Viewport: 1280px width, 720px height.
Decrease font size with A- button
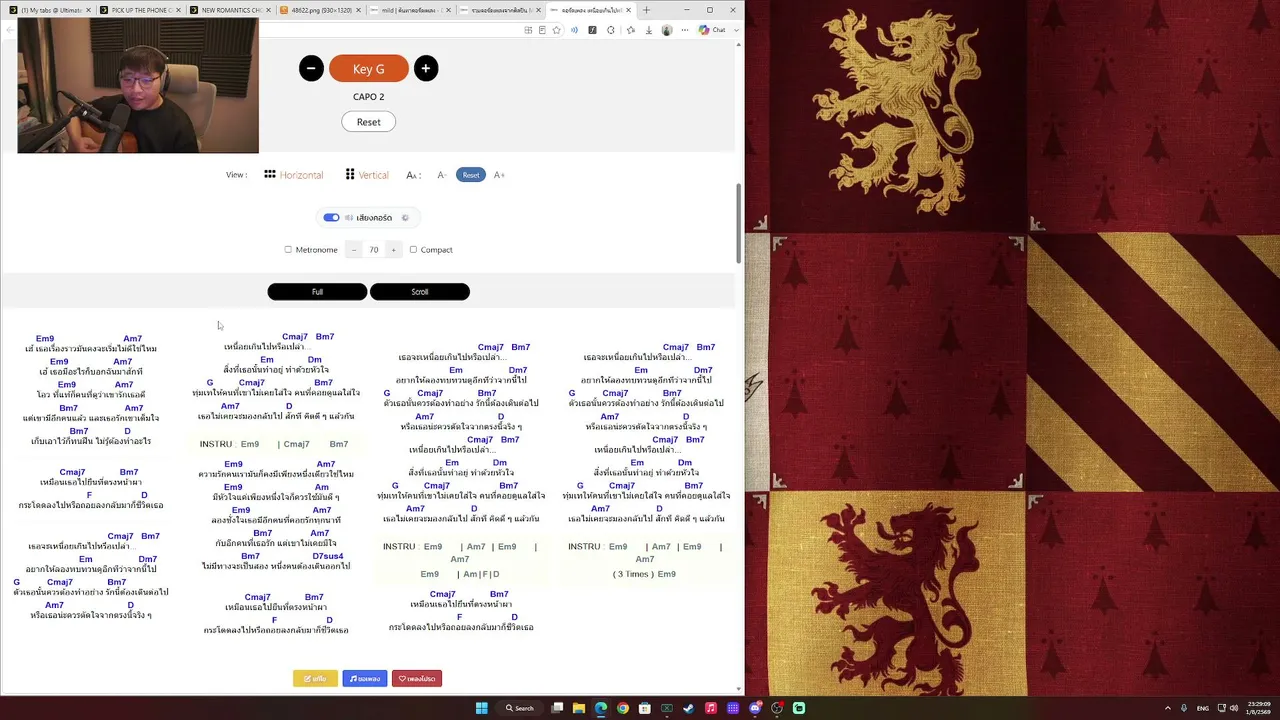tap(441, 175)
